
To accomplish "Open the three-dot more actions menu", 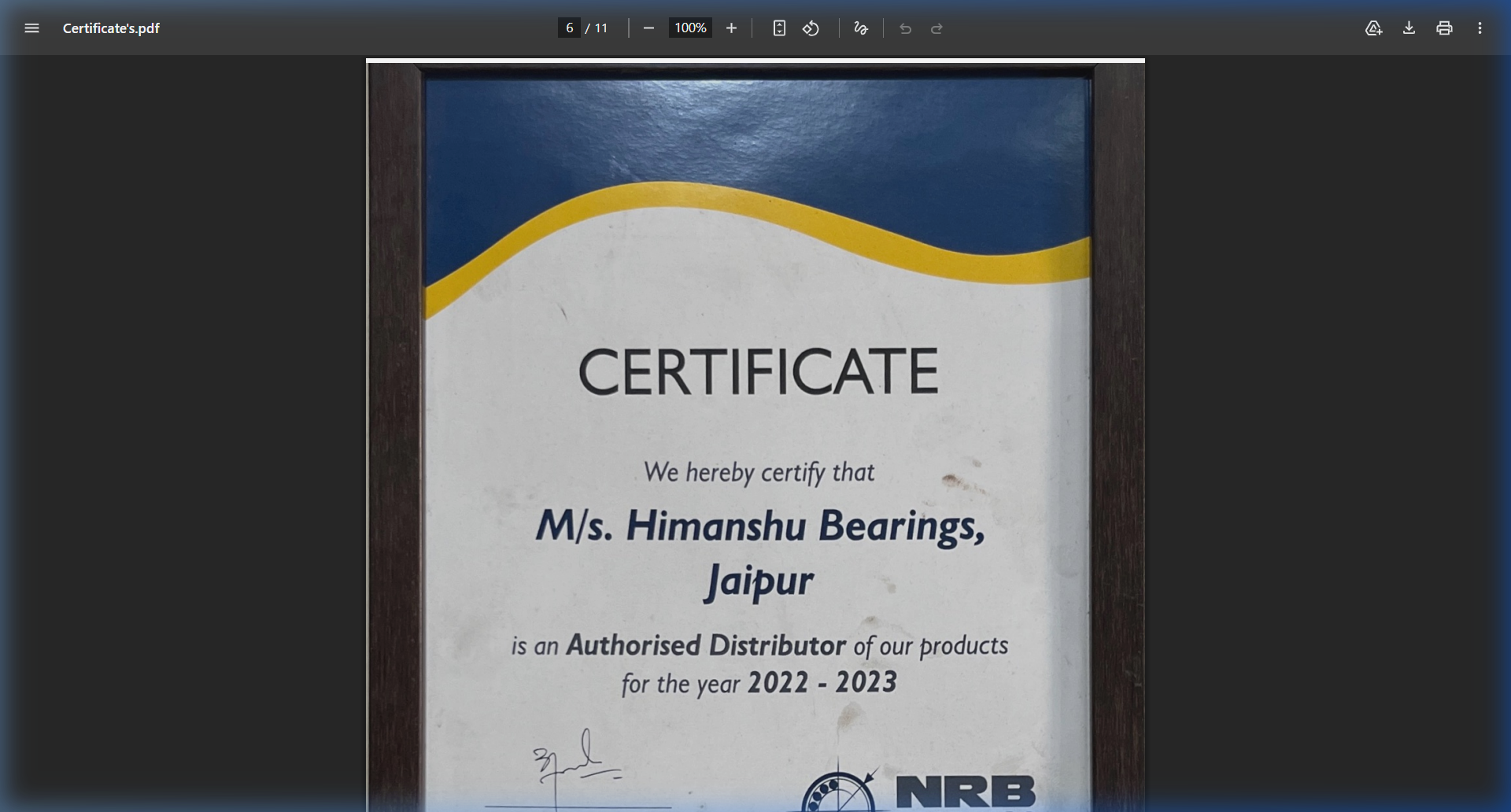I will pyautogui.click(x=1480, y=28).
